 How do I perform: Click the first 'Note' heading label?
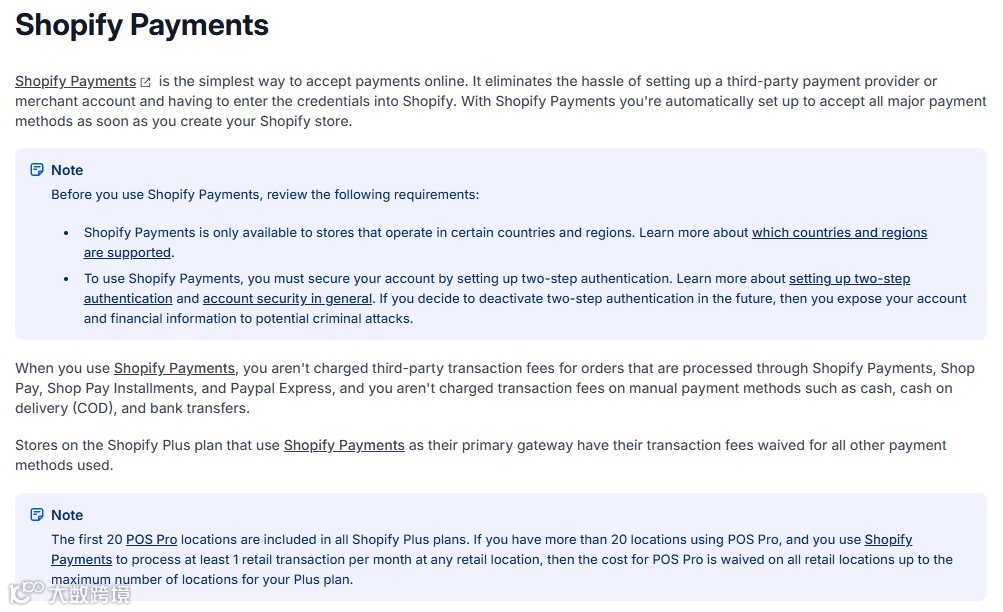[x=67, y=170]
